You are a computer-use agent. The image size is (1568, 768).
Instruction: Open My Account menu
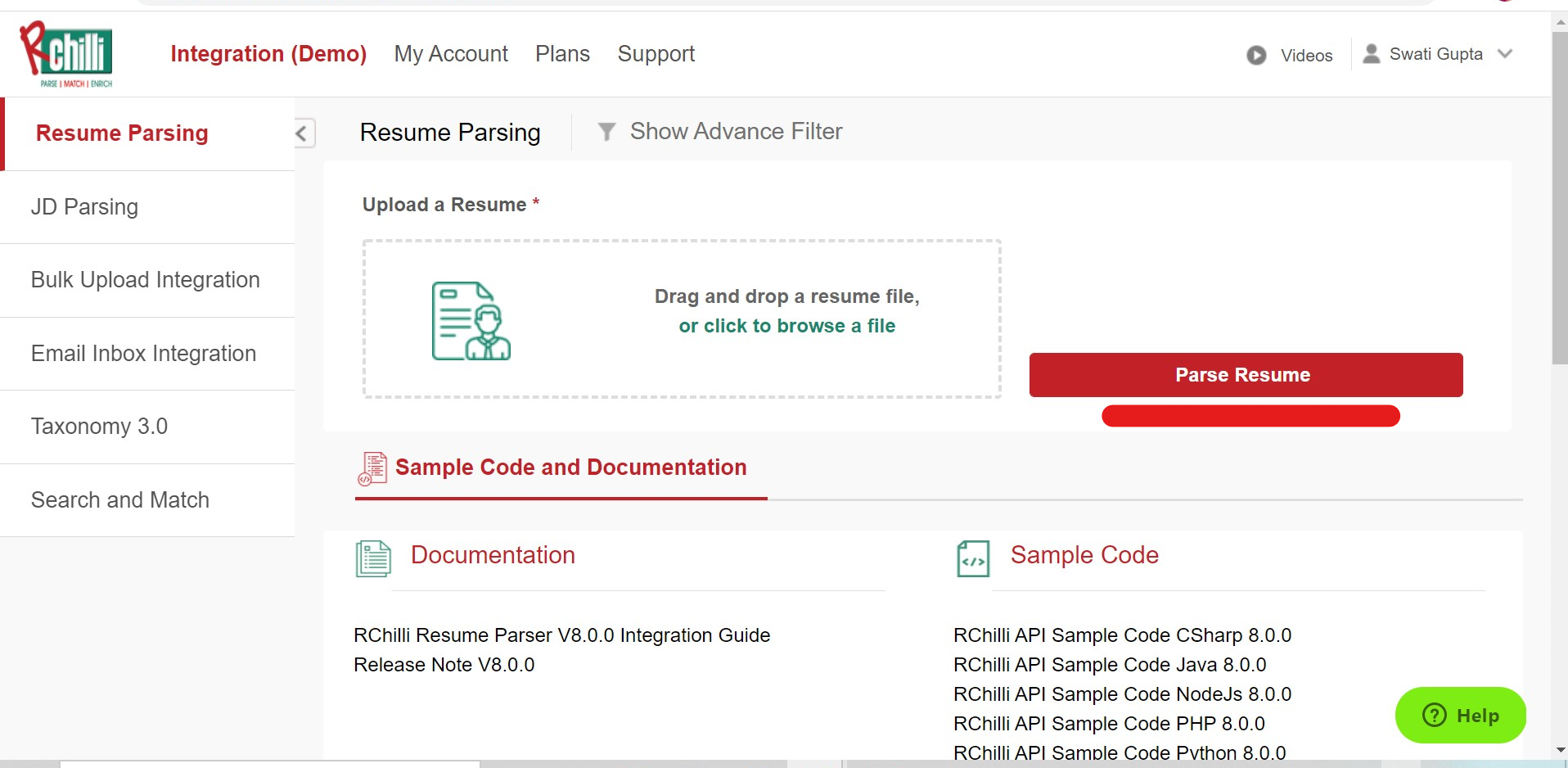(x=451, y=54)
